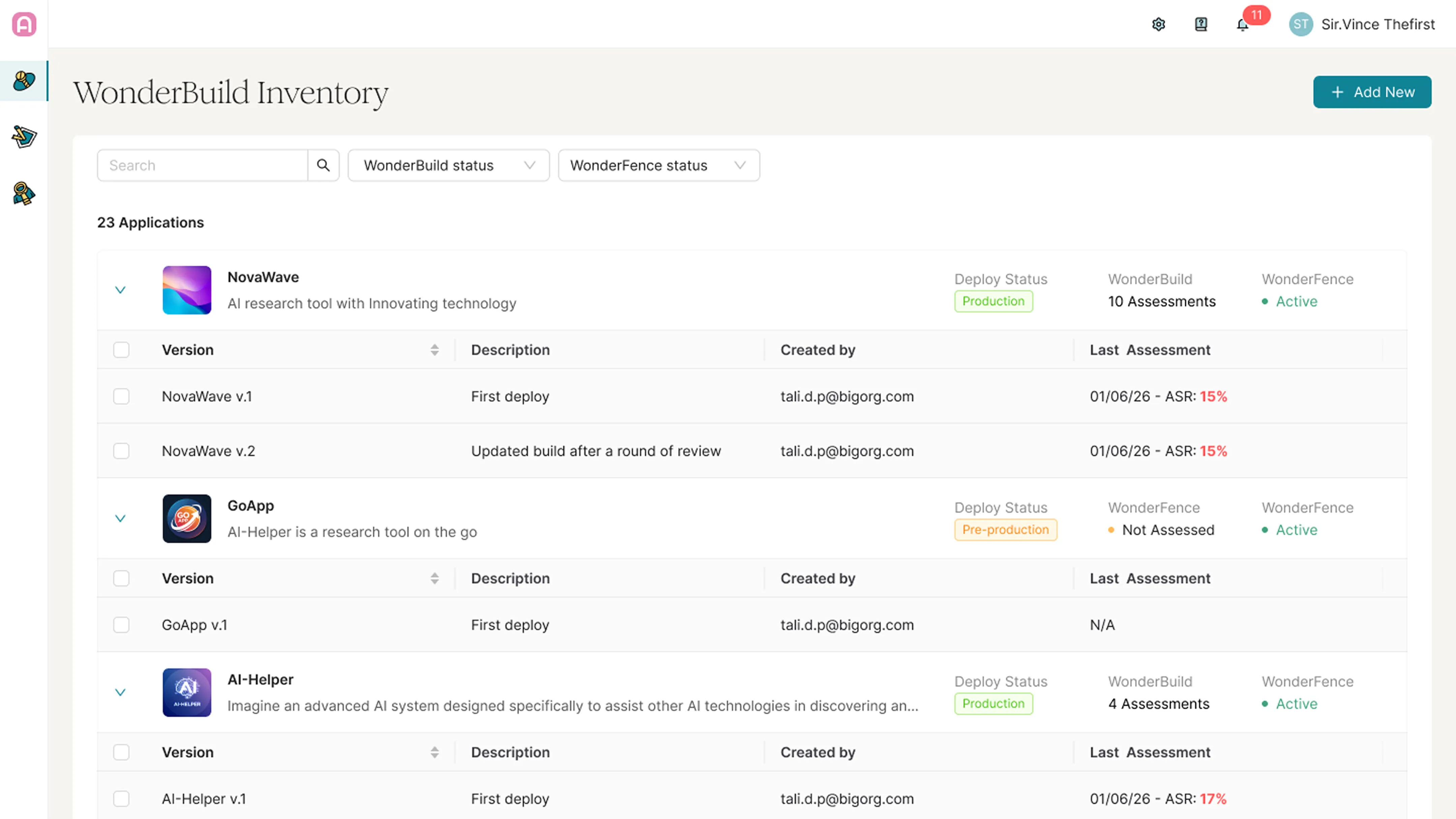Open the WonderBuild Inventory sidebar icon
1456x819 pixels.
(24, 81)
